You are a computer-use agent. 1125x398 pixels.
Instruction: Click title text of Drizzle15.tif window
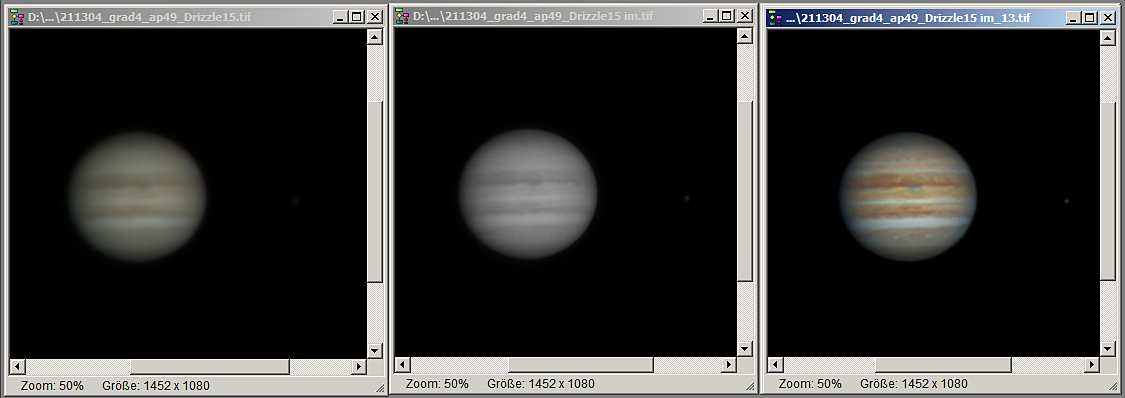click(140, 16)
